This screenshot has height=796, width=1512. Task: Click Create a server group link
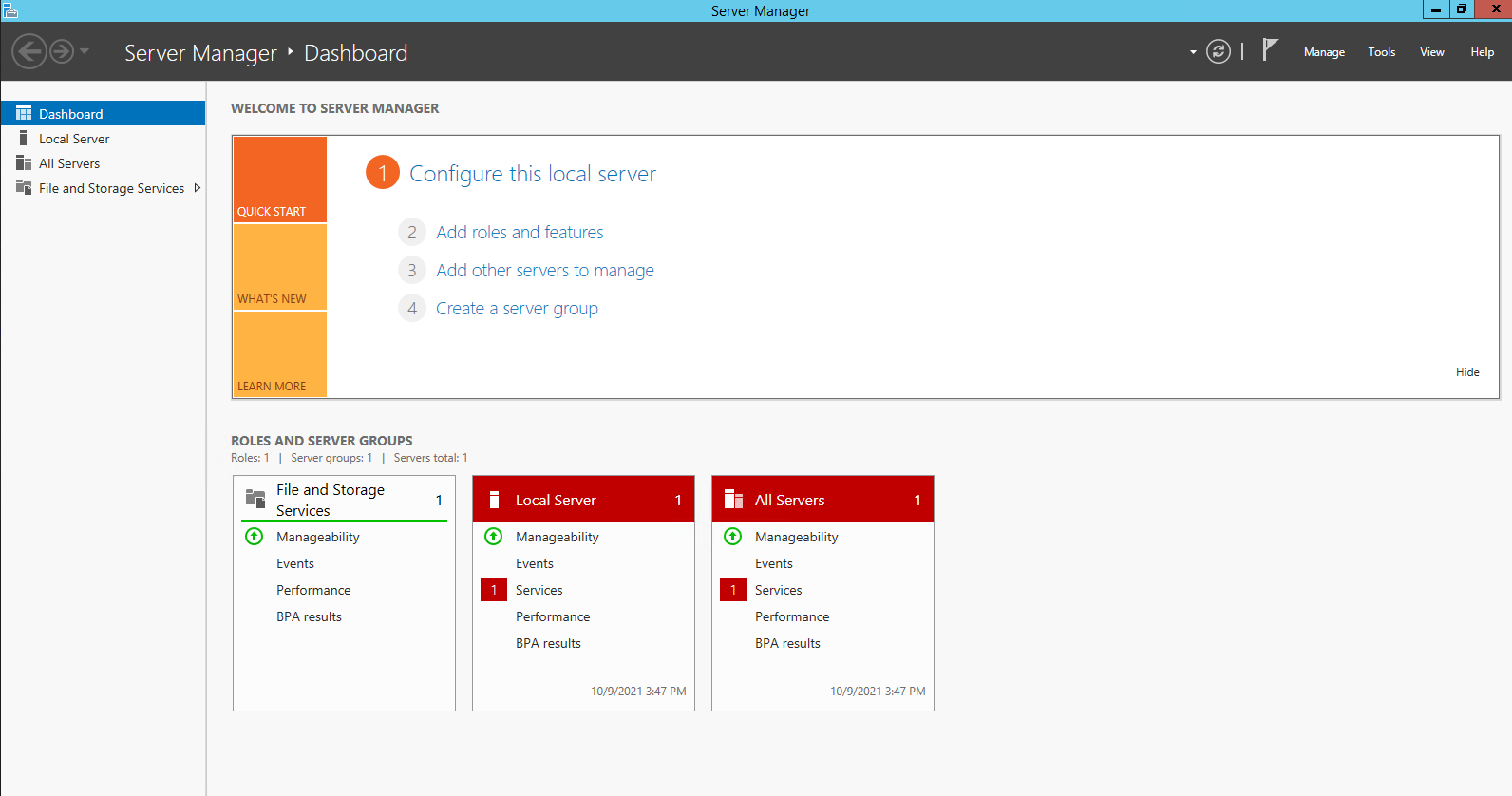click(517, 309)
